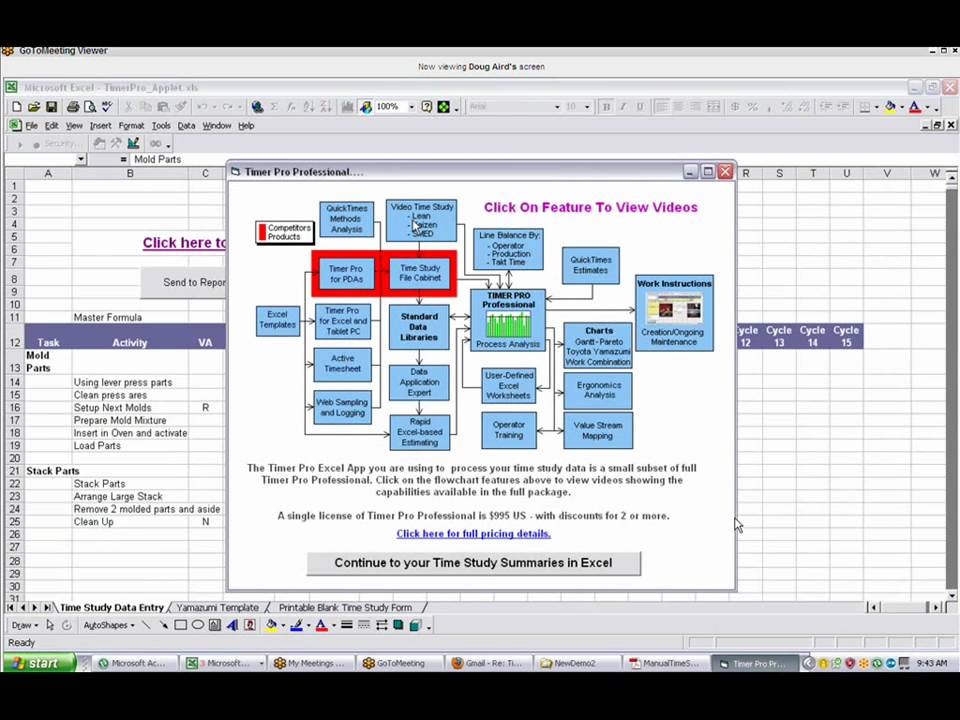Viewport: 960px width, 720px height.
Task: Insert WordArt from Drawing toolbar
Action: click(232, 625)
